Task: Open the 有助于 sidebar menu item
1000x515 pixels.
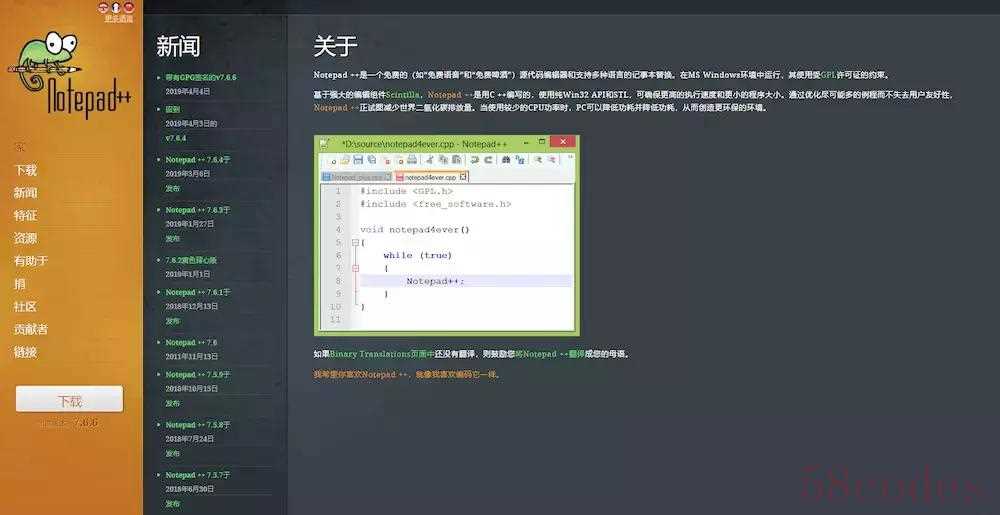Action: pyautogui.click(x=31, y=261)
